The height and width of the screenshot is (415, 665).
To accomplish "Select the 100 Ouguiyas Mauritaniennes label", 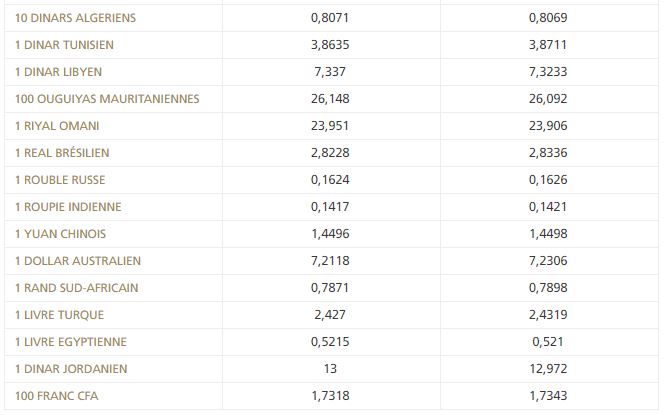I will tap(108, 99).
